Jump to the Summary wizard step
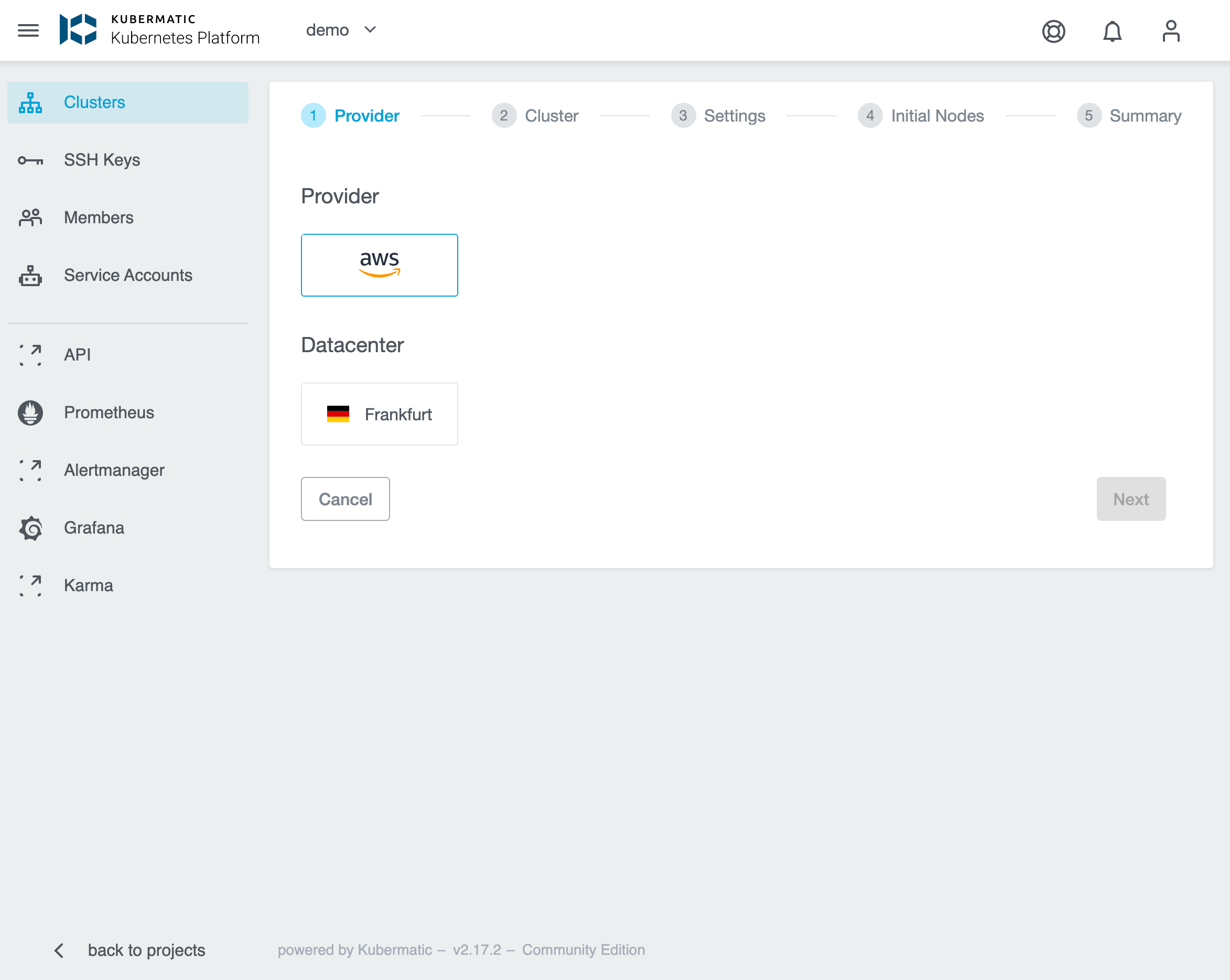The width and height of the screenshot is (1230, 980). coord(1145,116)
